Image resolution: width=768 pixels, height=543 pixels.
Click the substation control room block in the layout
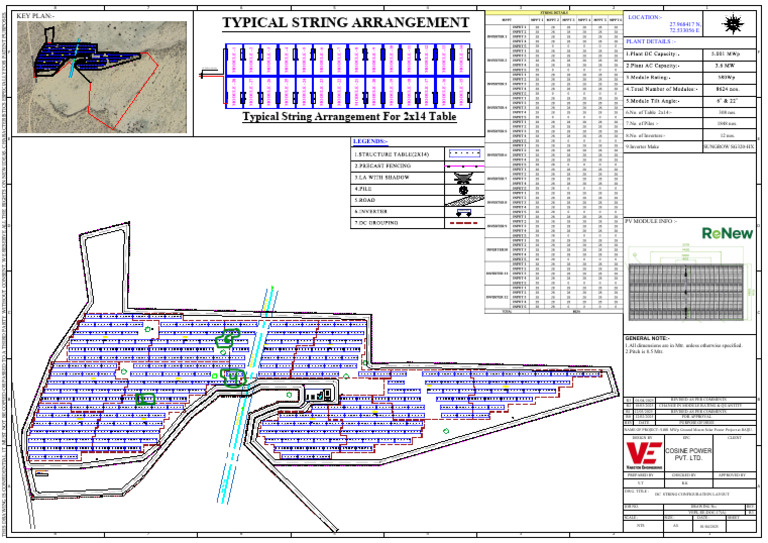(319, 393)
